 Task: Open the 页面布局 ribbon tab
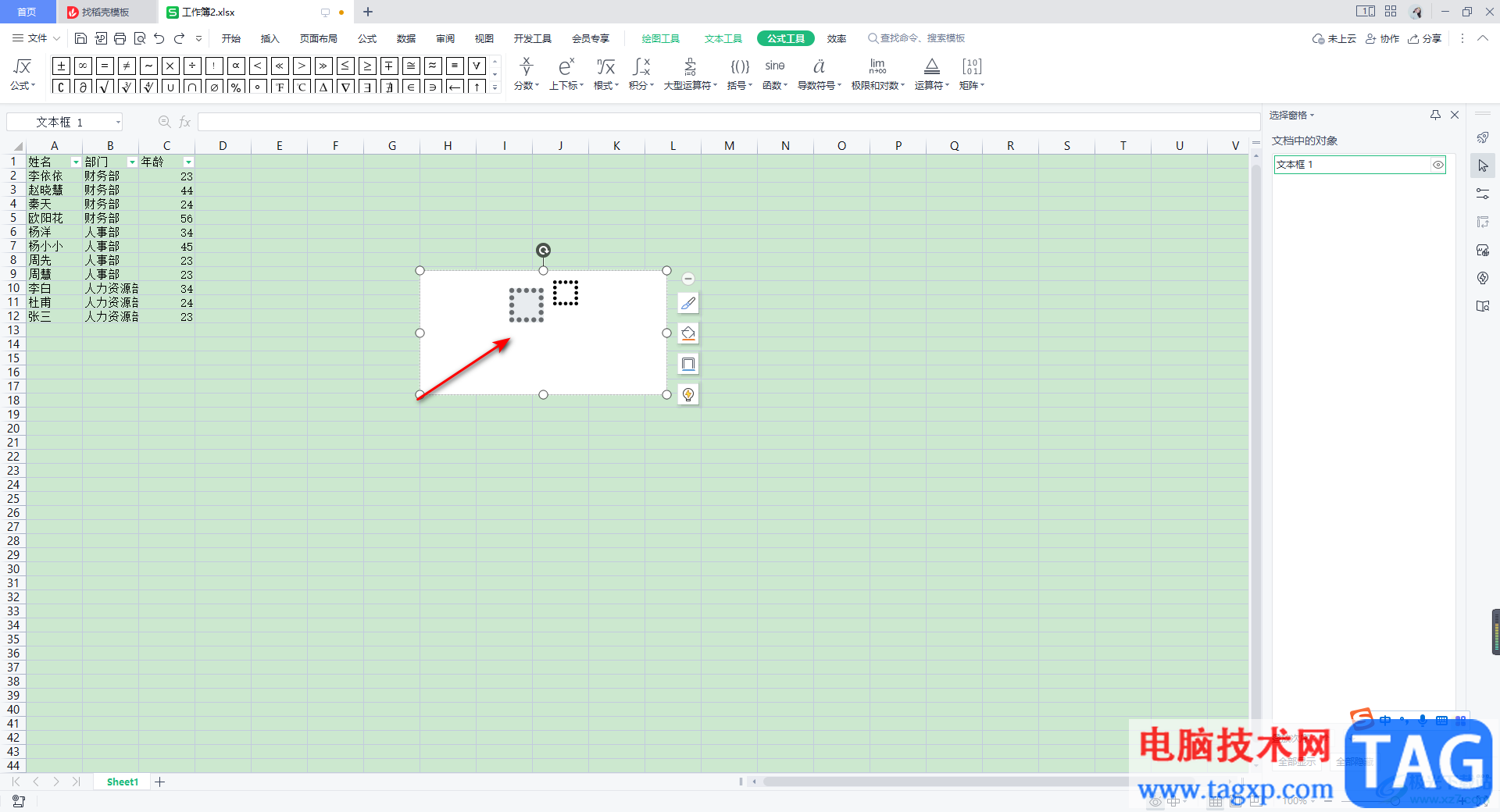coord(319,38)
